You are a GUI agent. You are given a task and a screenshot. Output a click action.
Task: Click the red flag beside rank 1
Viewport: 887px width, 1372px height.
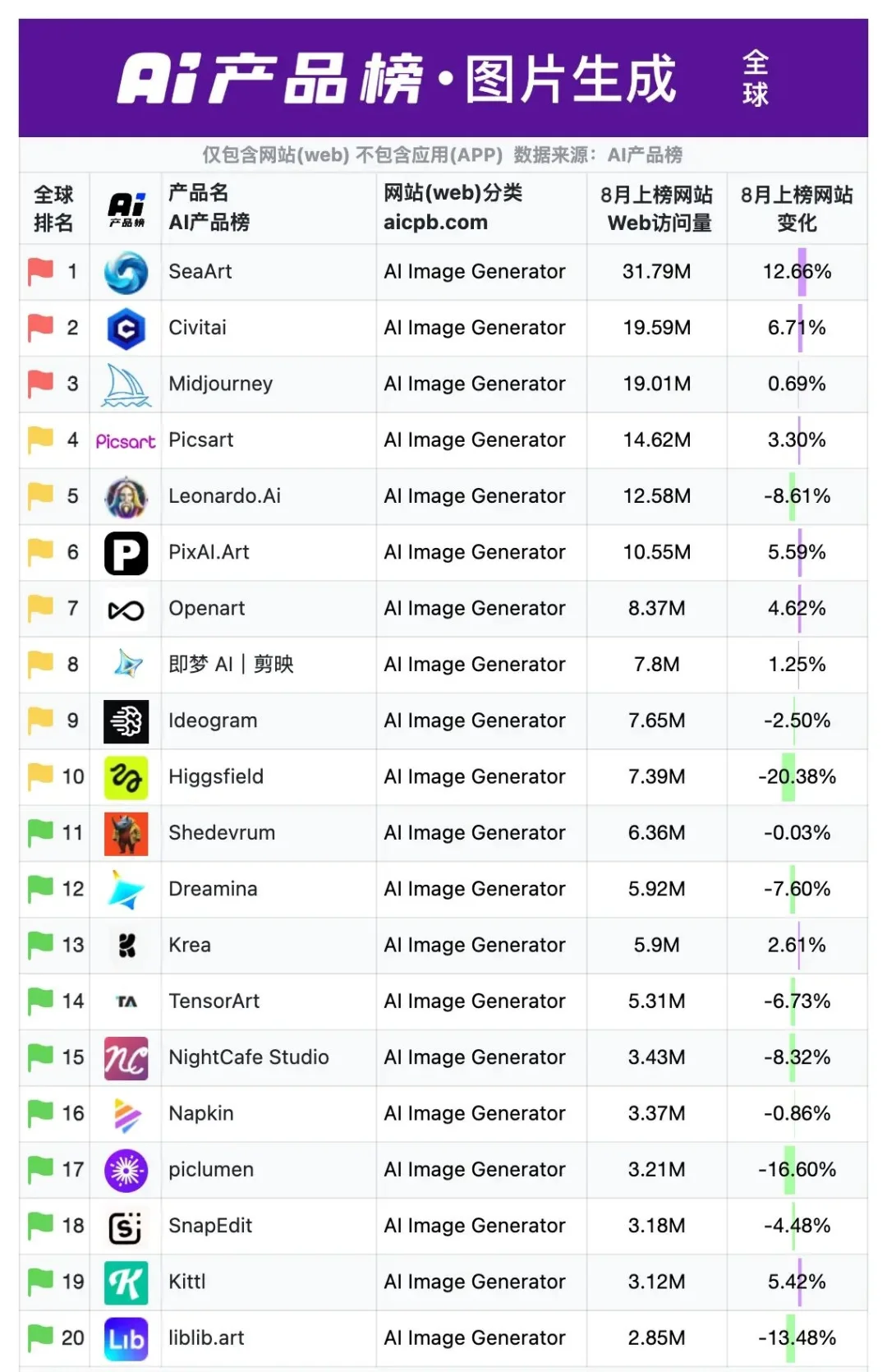(39, 271)
